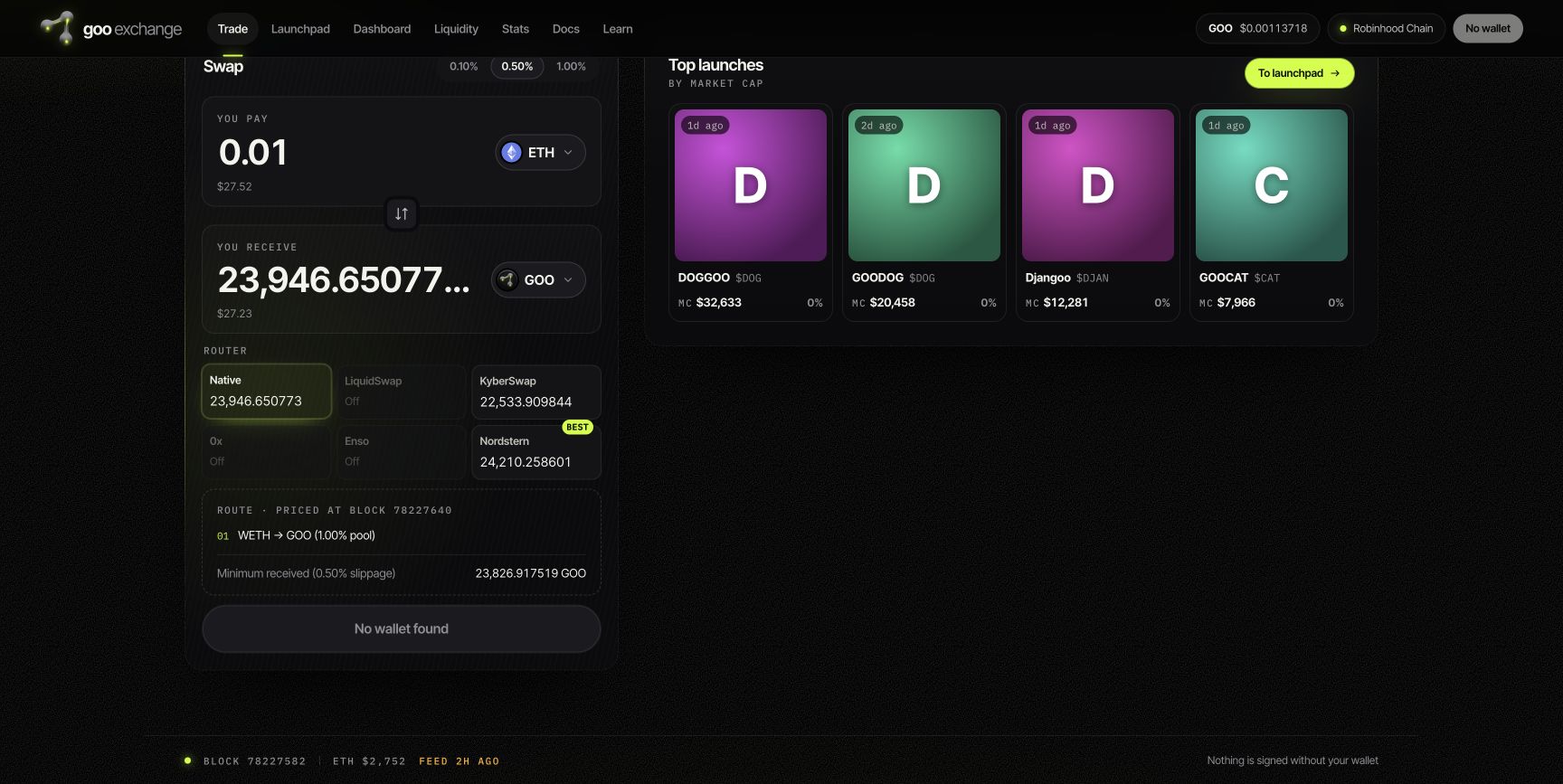Click the arrow in To launchpad button
Viewport: 1563px width, 784px height.
coord(1335,73)
